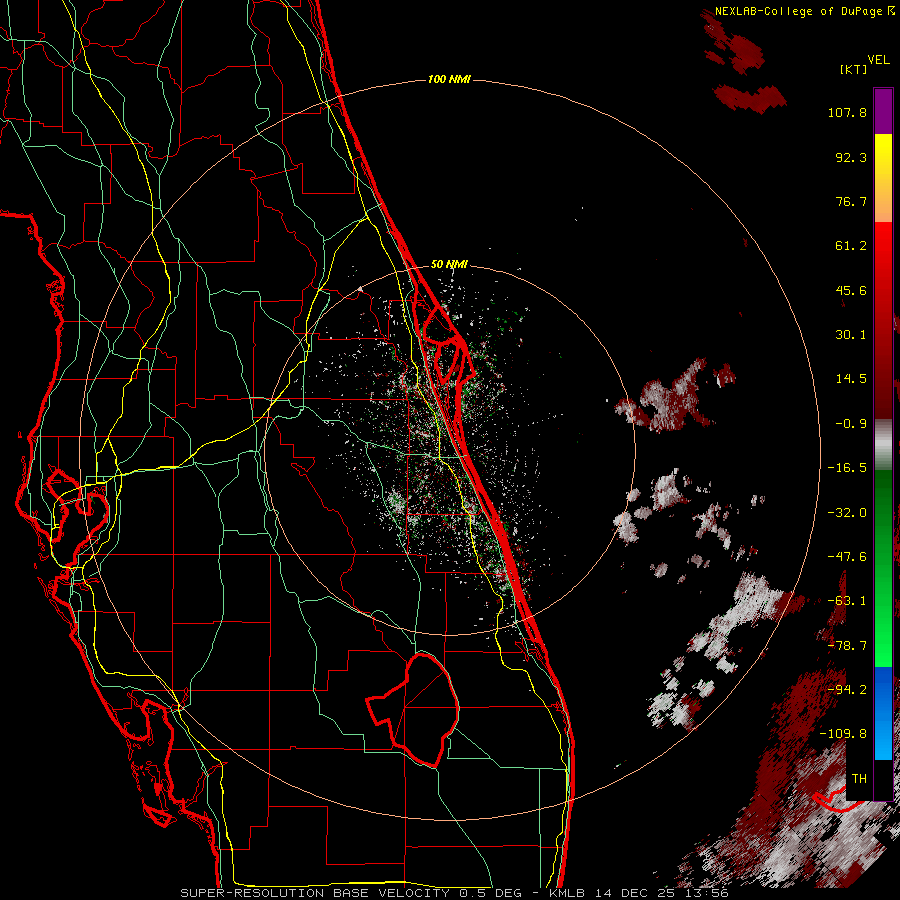This screenshot has height=900, width=900.
Task: Click the -109.8 velocity scale value
Action: coord(843,734)
